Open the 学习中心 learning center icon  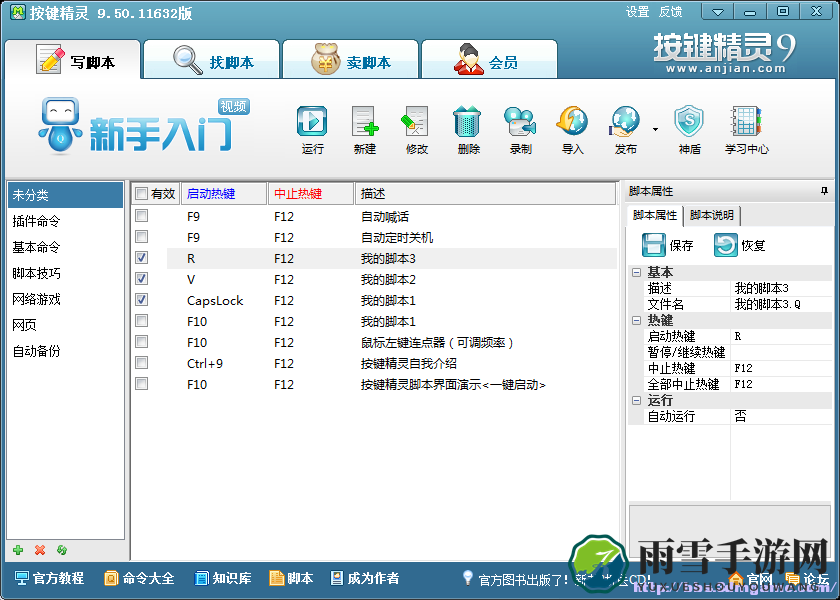(746, 122)
